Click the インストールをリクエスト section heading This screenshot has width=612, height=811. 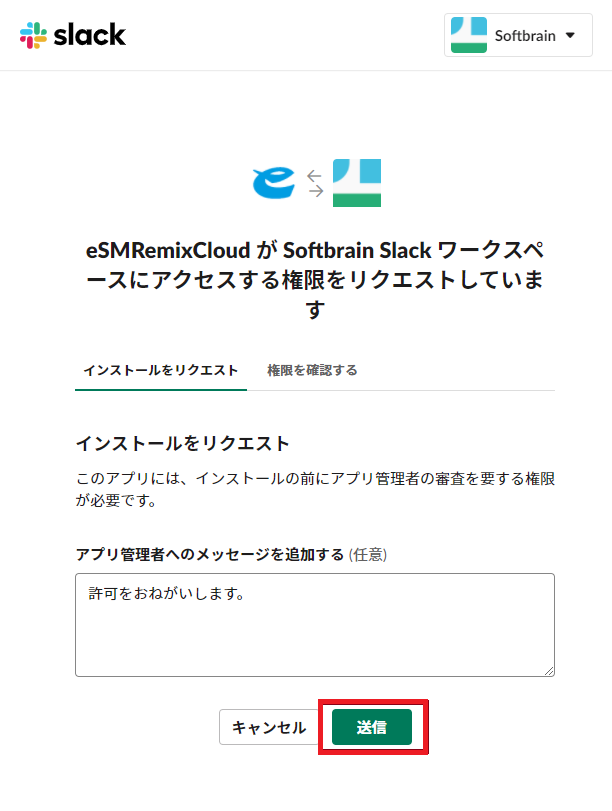(183, 444)
